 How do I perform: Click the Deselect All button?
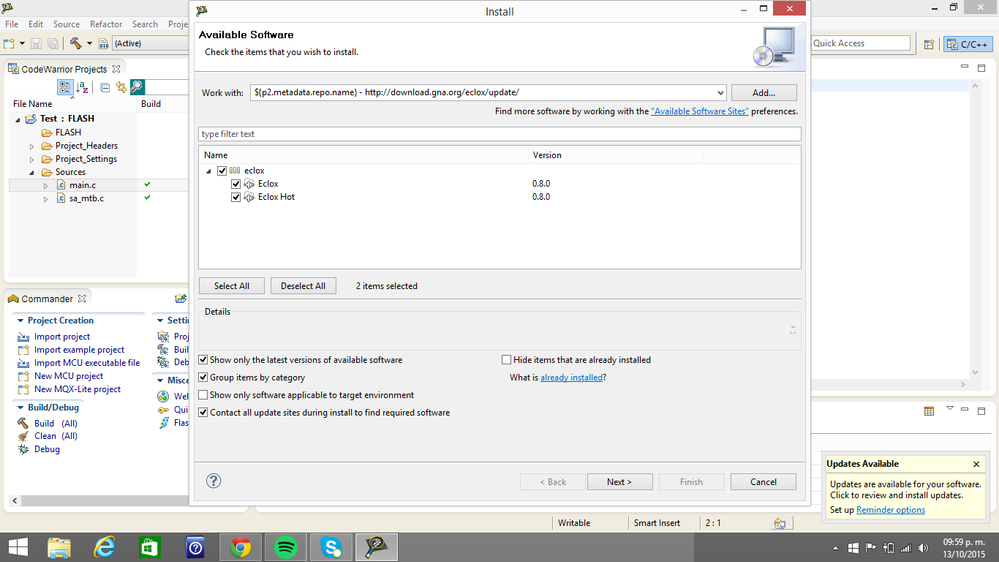(x=303, y=286)
